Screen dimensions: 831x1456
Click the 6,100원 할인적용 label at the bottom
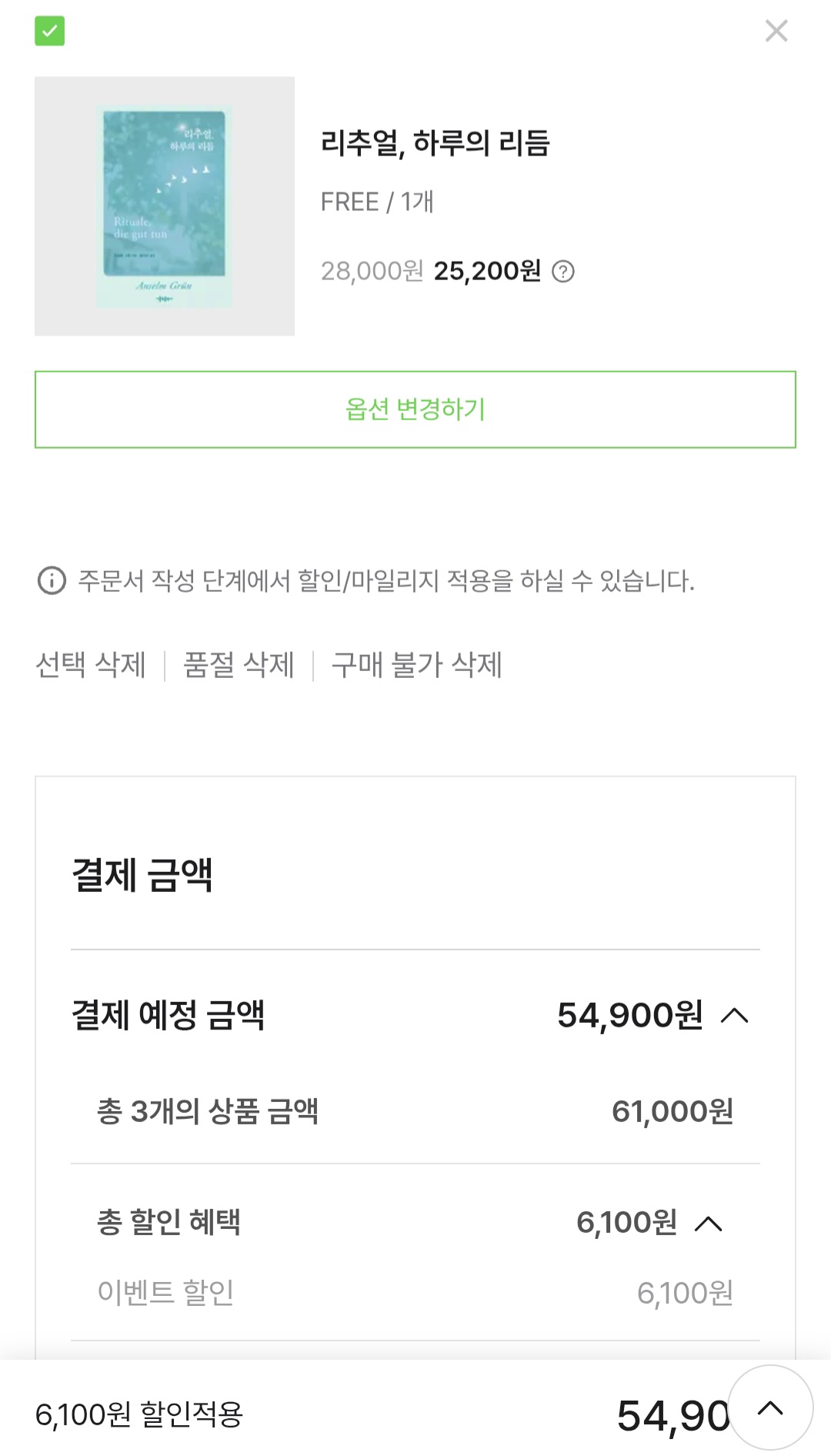point(139,1414)
